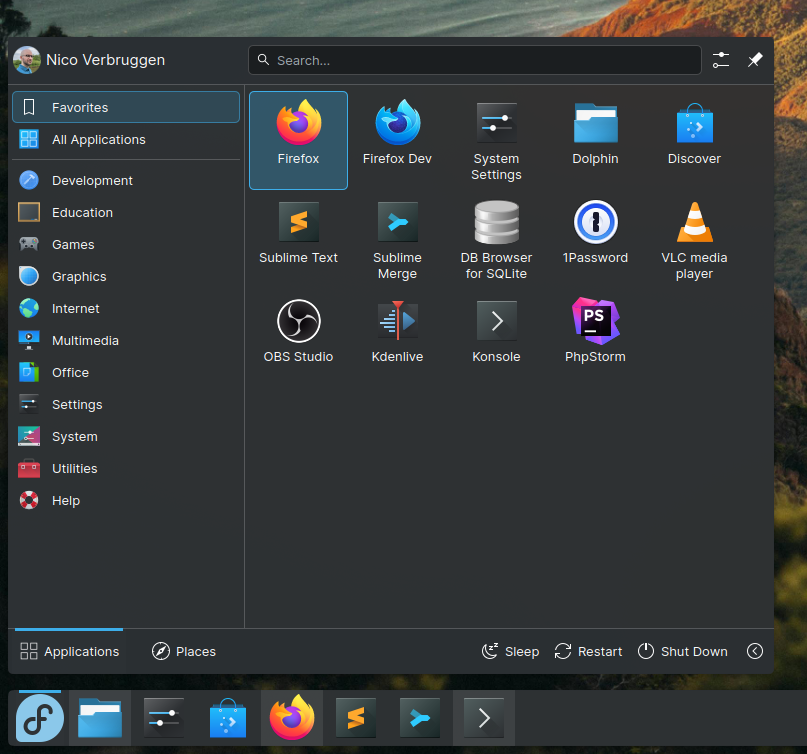
Task: Open 1Password from favorites
Action: 595,239
